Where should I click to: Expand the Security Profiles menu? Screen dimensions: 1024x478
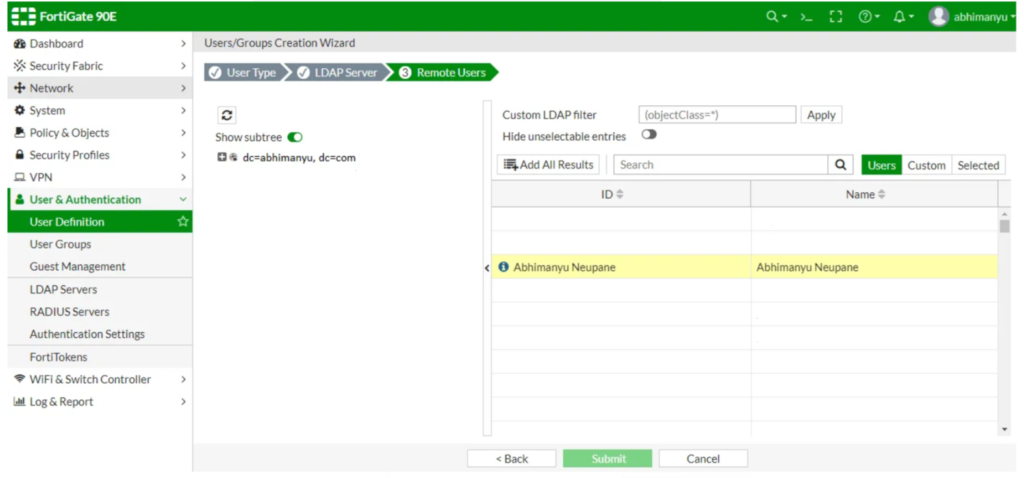pyautogui.click(x=100, y=155)
